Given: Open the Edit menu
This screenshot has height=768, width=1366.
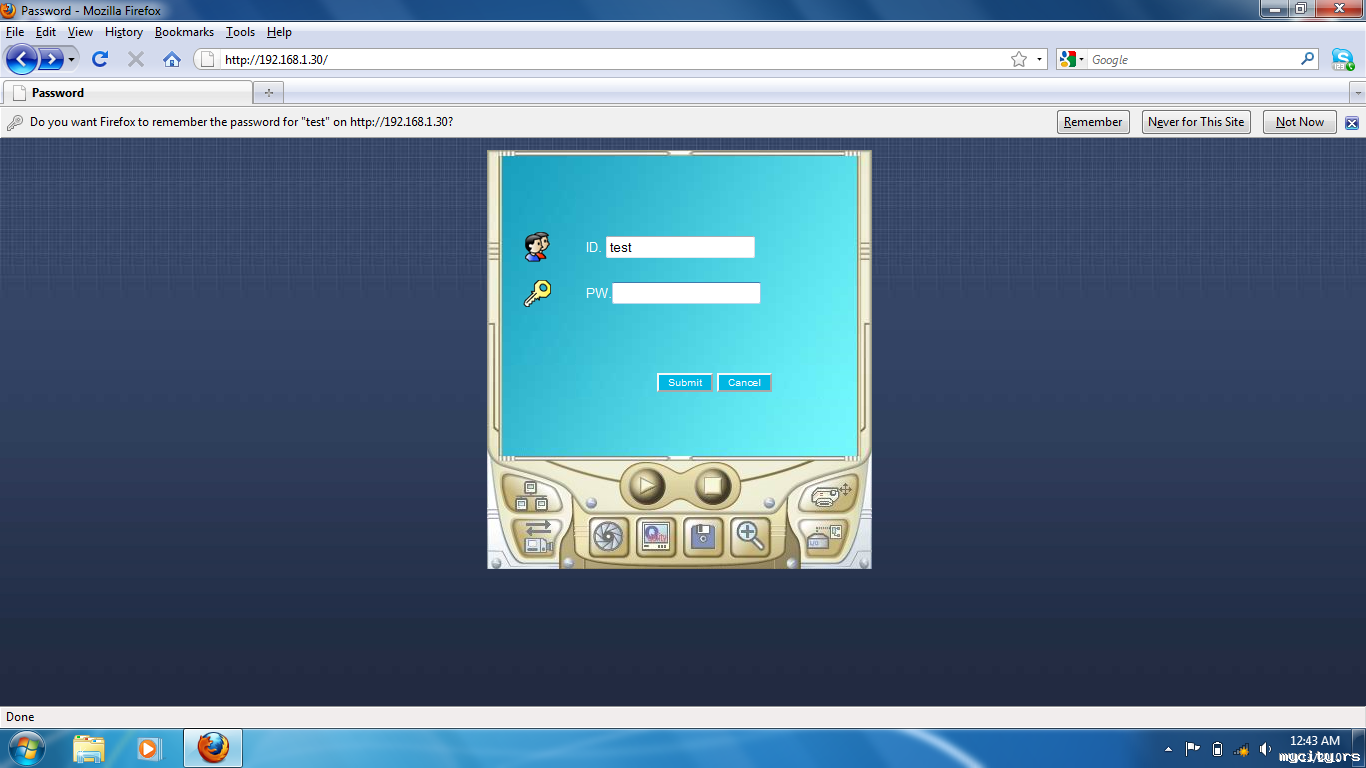Looking at the screenshot, I should pyautogui.click(x=46, y=32).
